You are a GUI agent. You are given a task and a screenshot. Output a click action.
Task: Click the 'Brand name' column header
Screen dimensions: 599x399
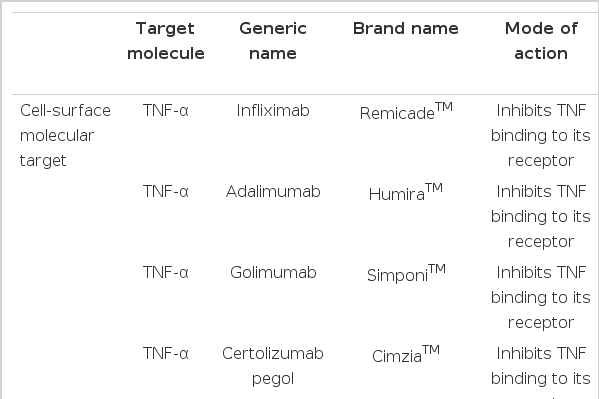405,29
